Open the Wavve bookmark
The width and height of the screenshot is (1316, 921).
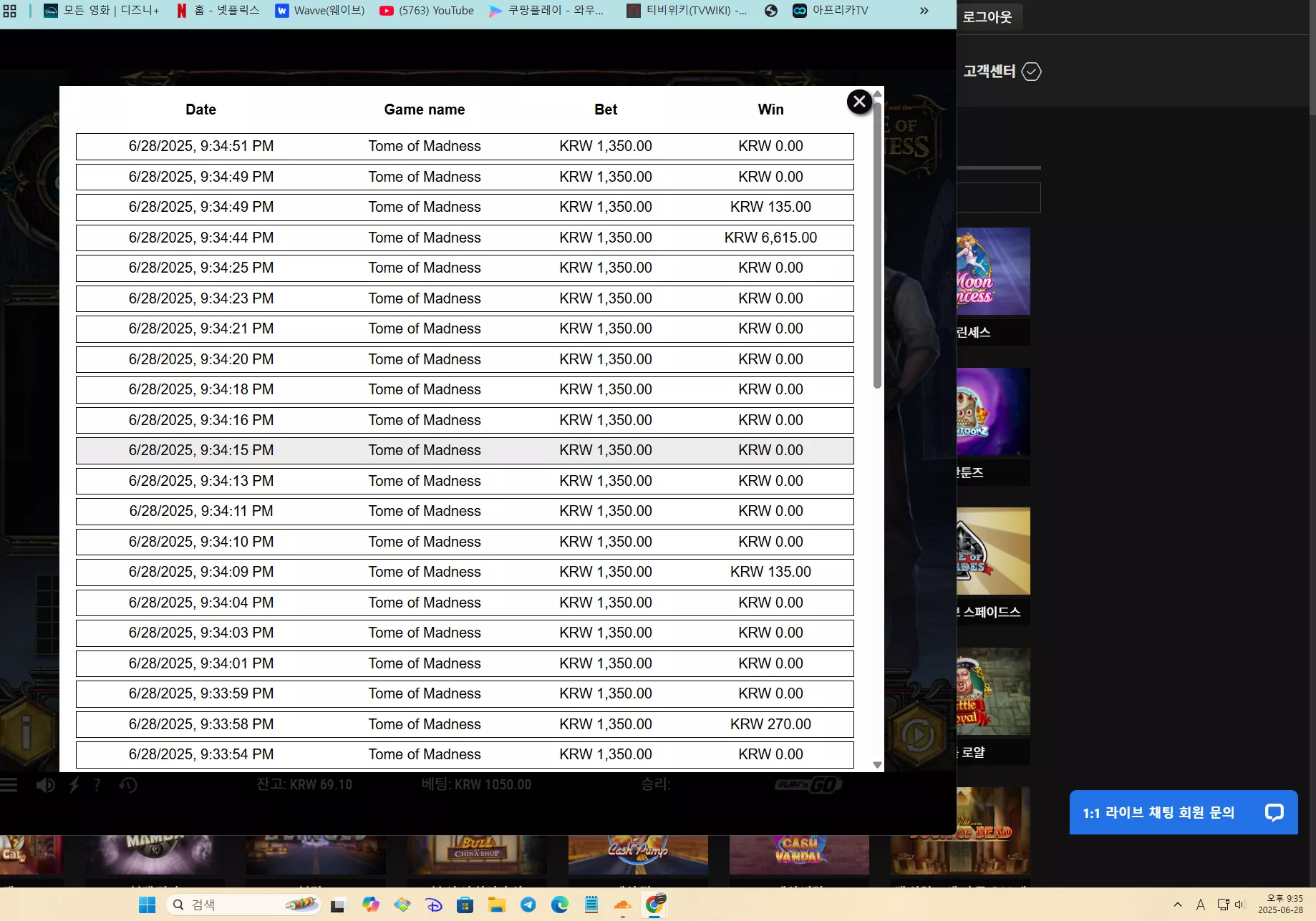[321, 11]
